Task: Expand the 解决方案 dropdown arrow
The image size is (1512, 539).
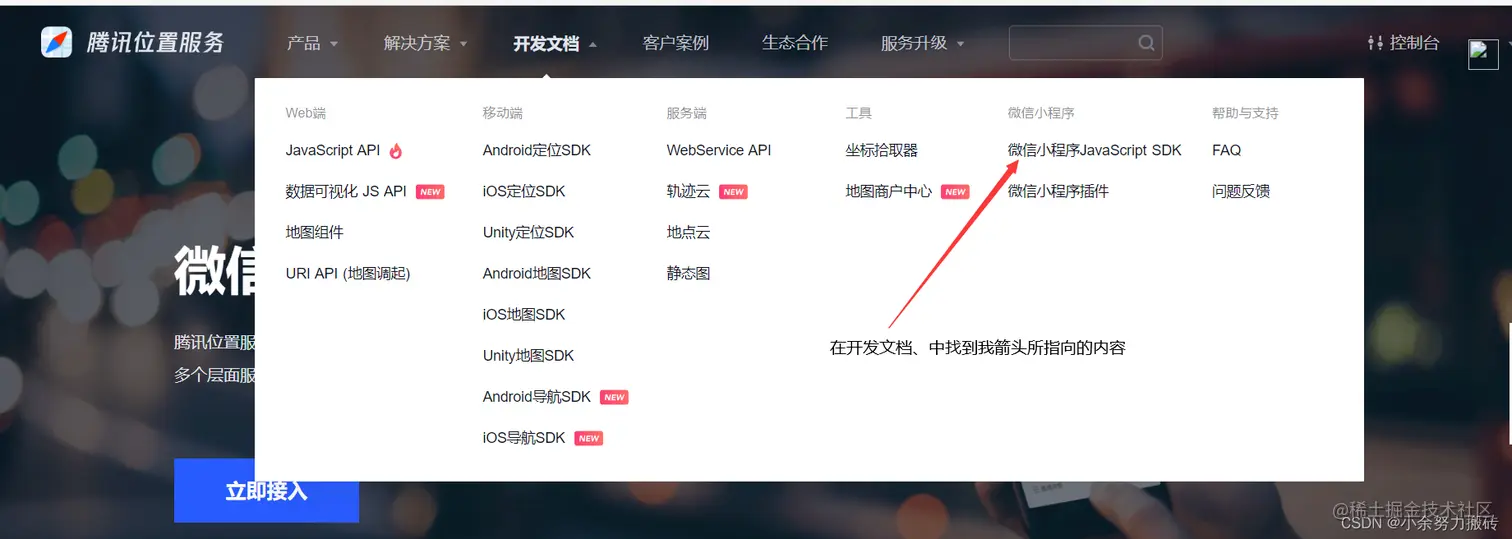Action: (463, 44)
